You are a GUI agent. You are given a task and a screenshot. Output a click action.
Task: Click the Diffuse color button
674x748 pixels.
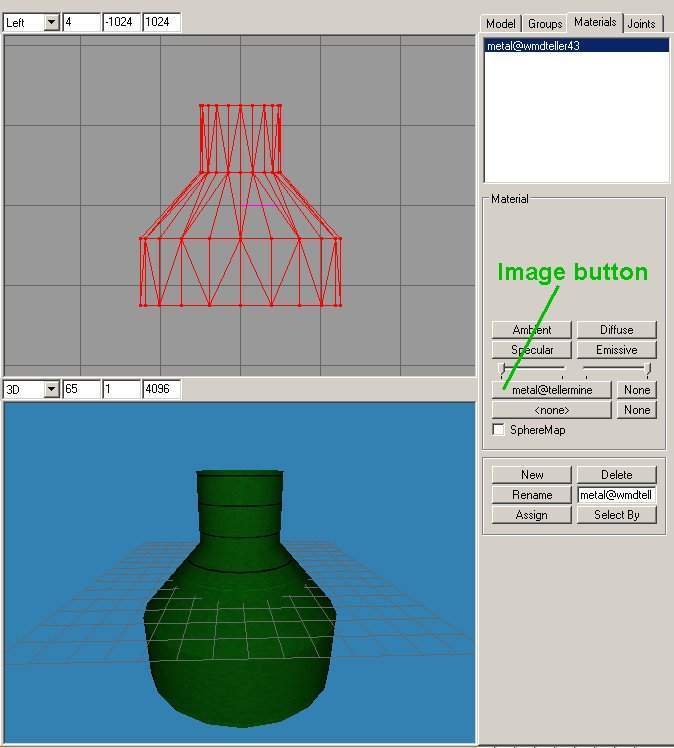616,330
